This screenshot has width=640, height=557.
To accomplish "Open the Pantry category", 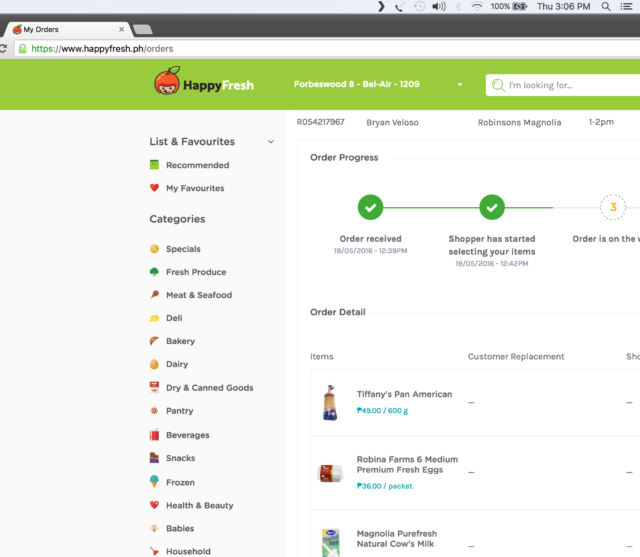I will 180,411.
